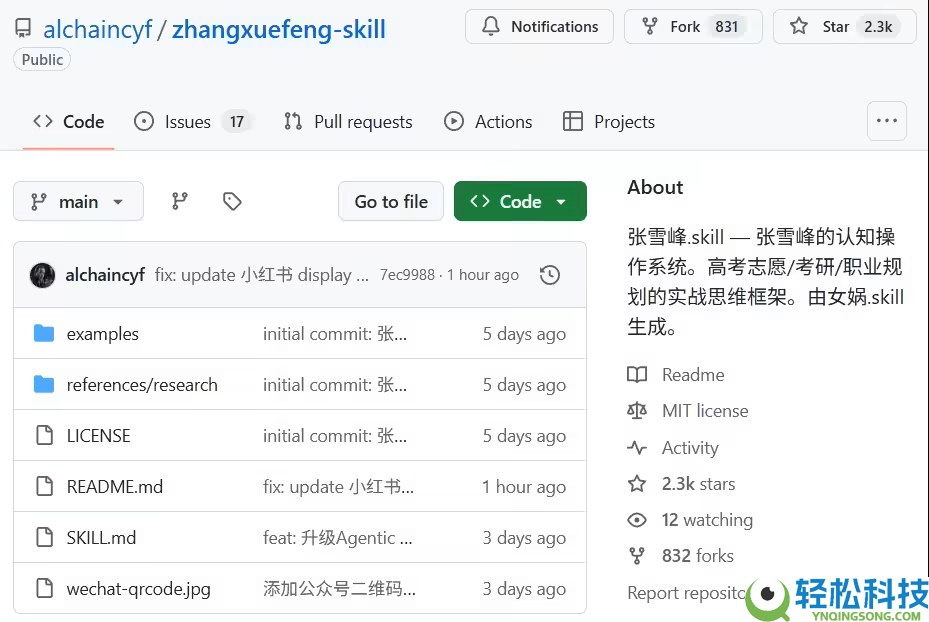
Task: Click SKILL.md timestamp 3 days ago
Action: click(x=524, y=538)
